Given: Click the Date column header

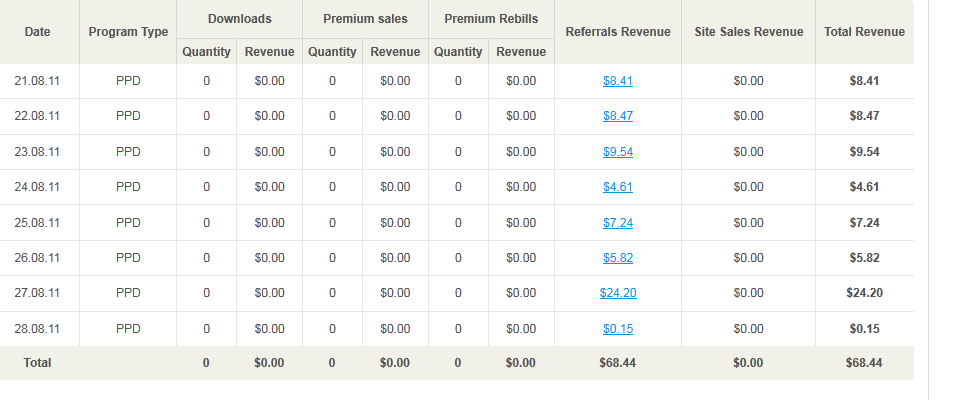Looking at the screenshot, I should (38, 32).
